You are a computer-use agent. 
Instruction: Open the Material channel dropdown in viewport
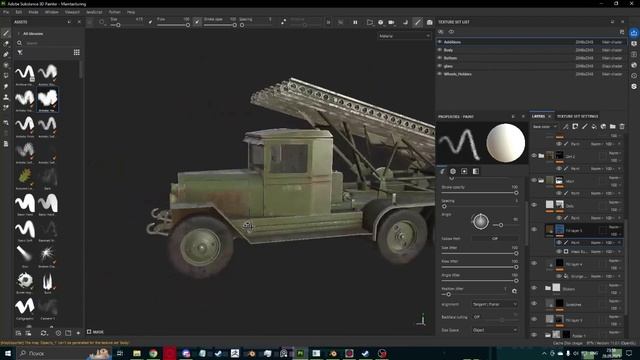(x=404, y=36)
